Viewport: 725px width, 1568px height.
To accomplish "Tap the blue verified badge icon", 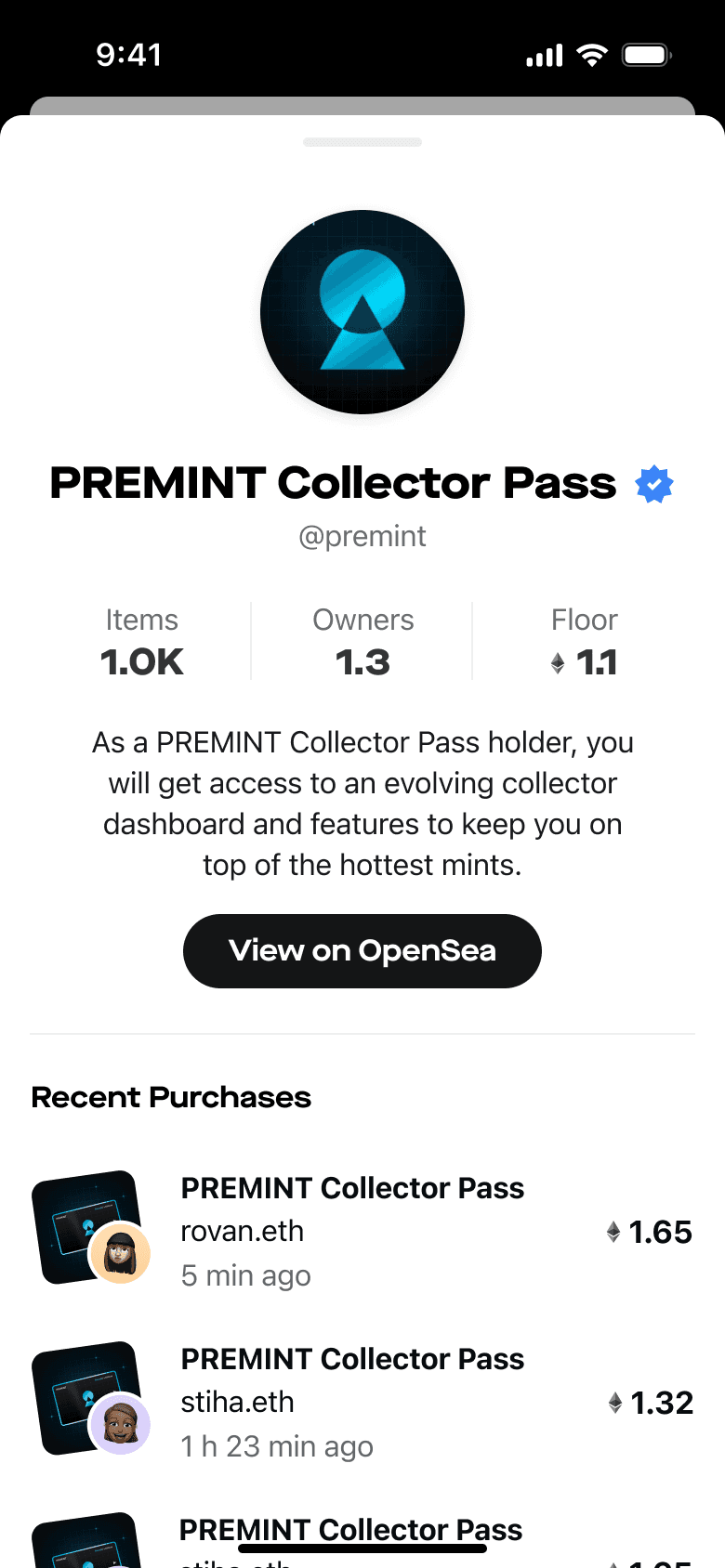I will pos(654,484).
